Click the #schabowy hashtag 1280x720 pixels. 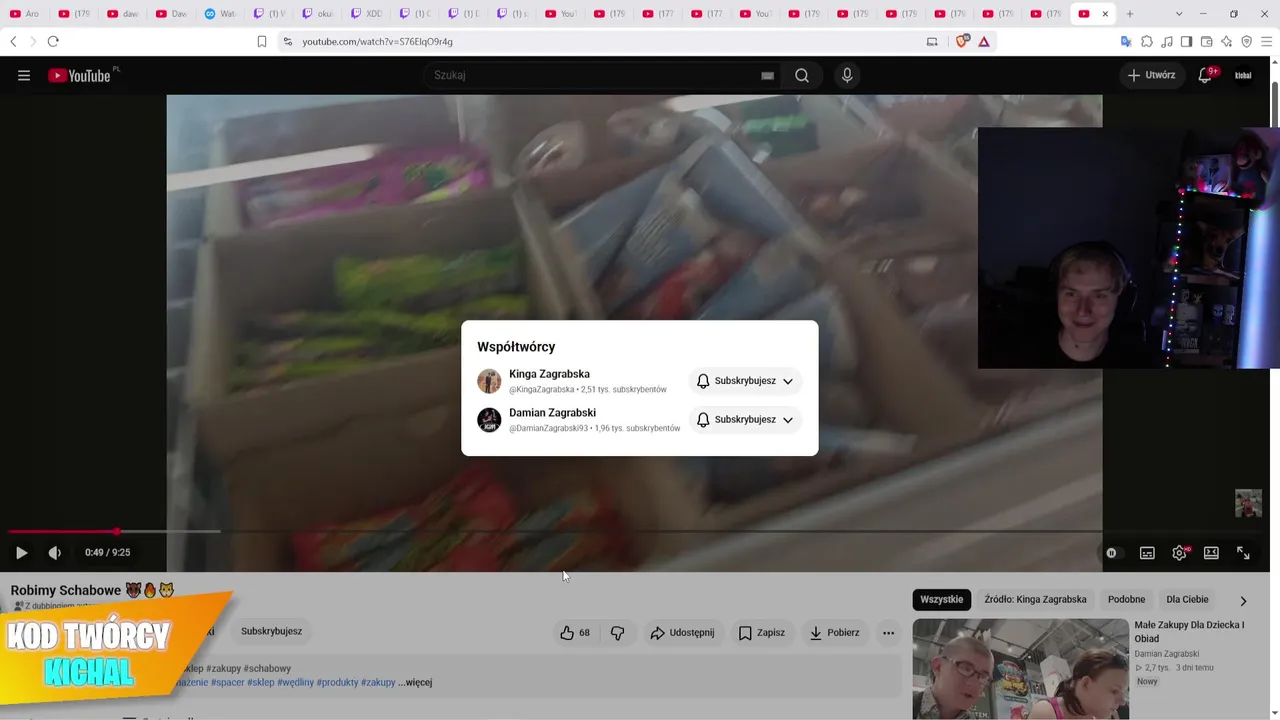[267, 669]
